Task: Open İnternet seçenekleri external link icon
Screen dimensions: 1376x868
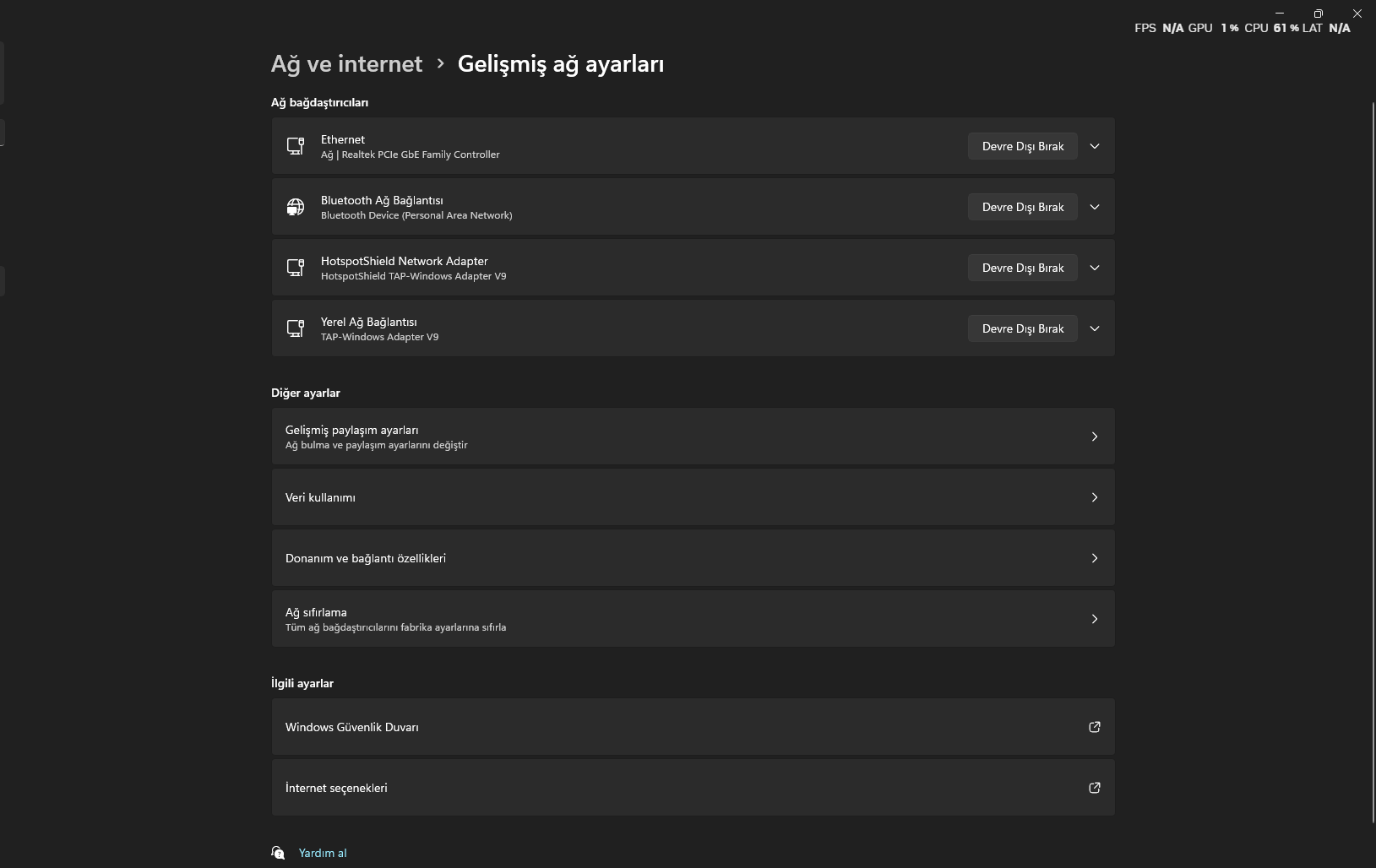Action: pos(1094,788)
